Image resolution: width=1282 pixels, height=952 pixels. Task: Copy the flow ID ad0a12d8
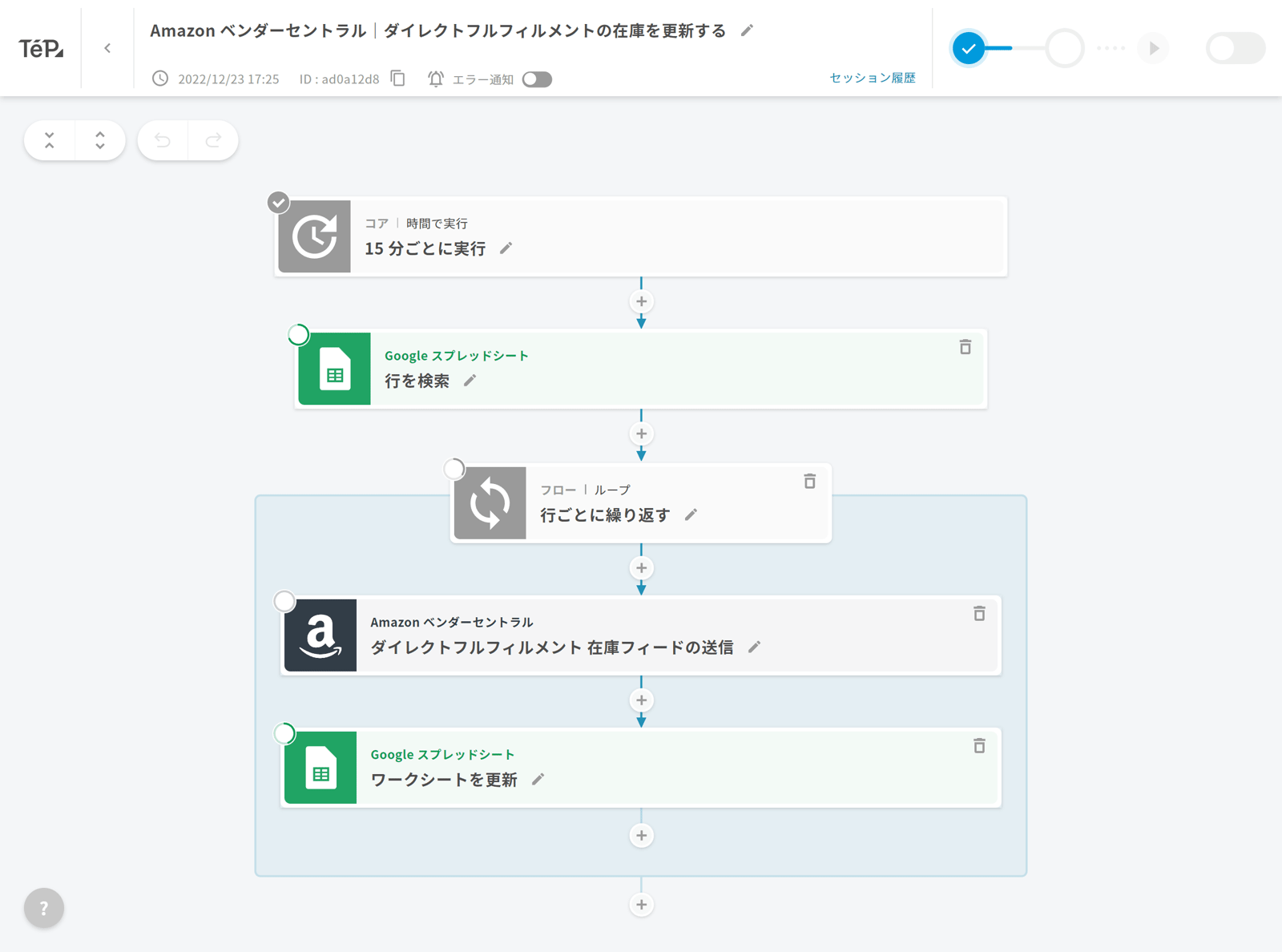coord(398,79)
